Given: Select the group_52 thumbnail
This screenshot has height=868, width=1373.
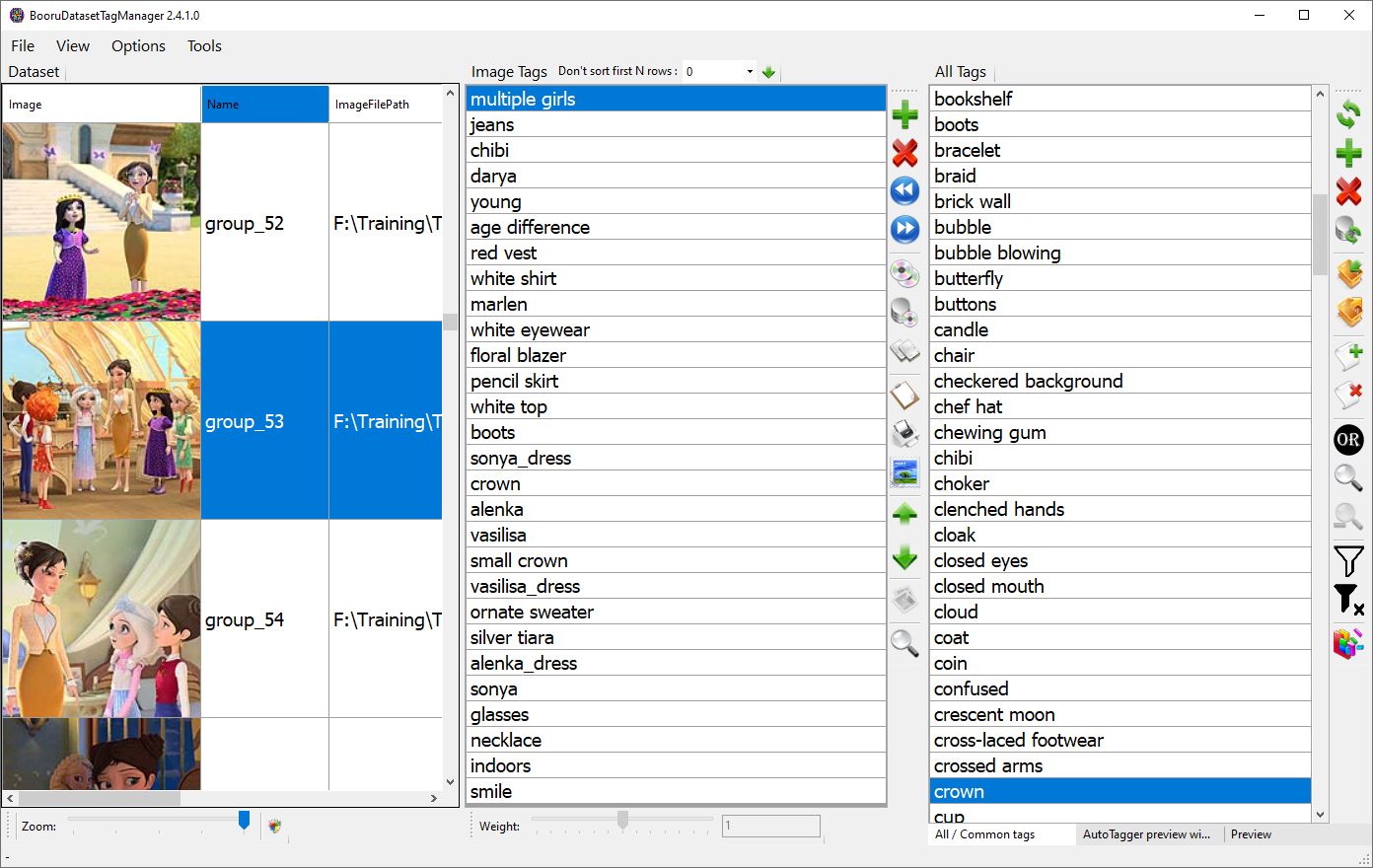Looking at the screenshot, I should [102, 222].
